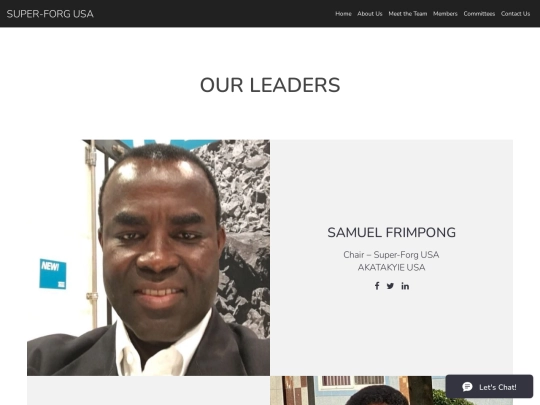Image resolution: width=540 pixels, height=405 pixels.
Task: Click Samuel Frimpong's portrait photo
Action: click(148, 258)
